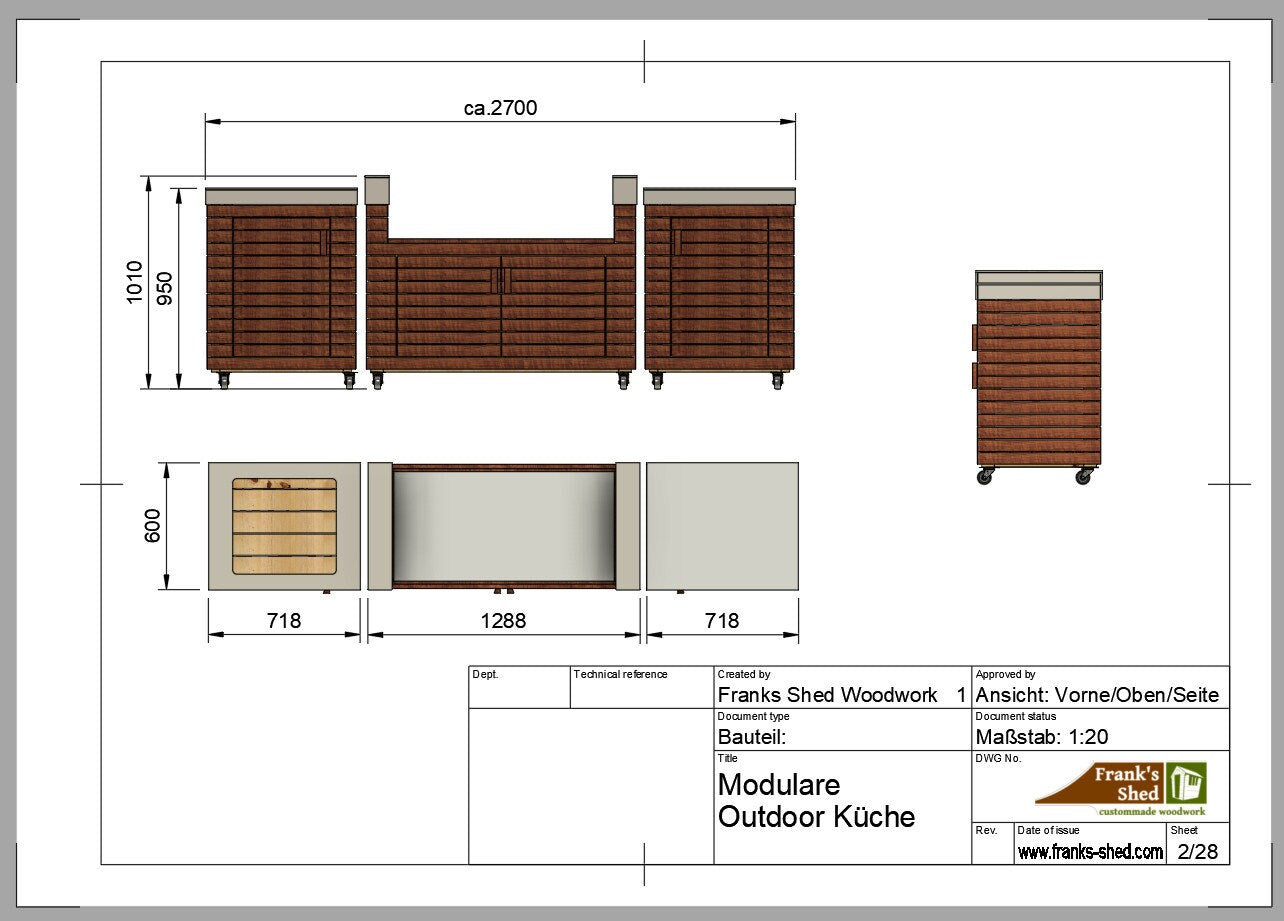Click the 1288 middle module width dimension
The width and height of the screenshot is (1284, 921).
tap(503, 621)
